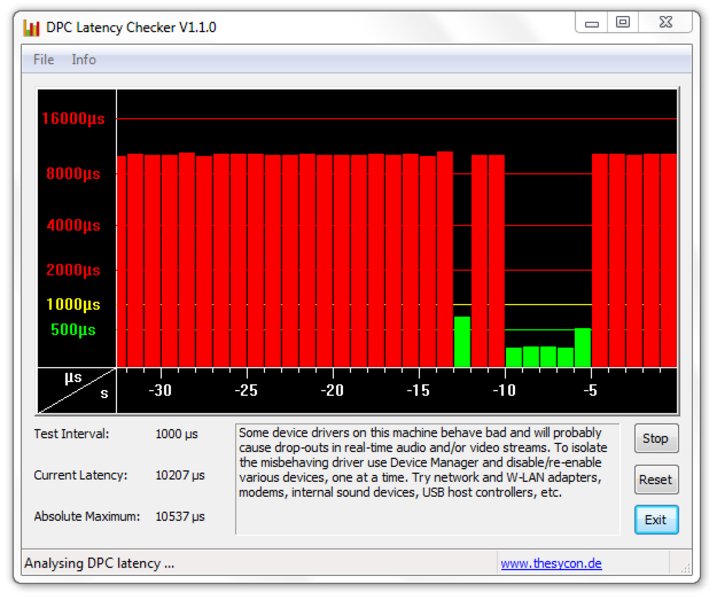The image size is (717, 600).
Task: Click the -5 time axis label
Action: [590, 390]
